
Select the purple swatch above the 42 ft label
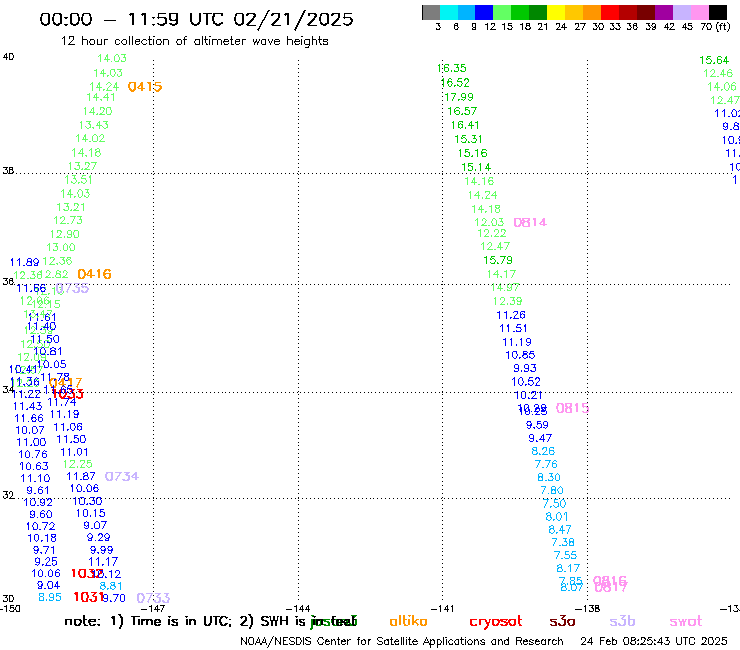coord(663,12)
